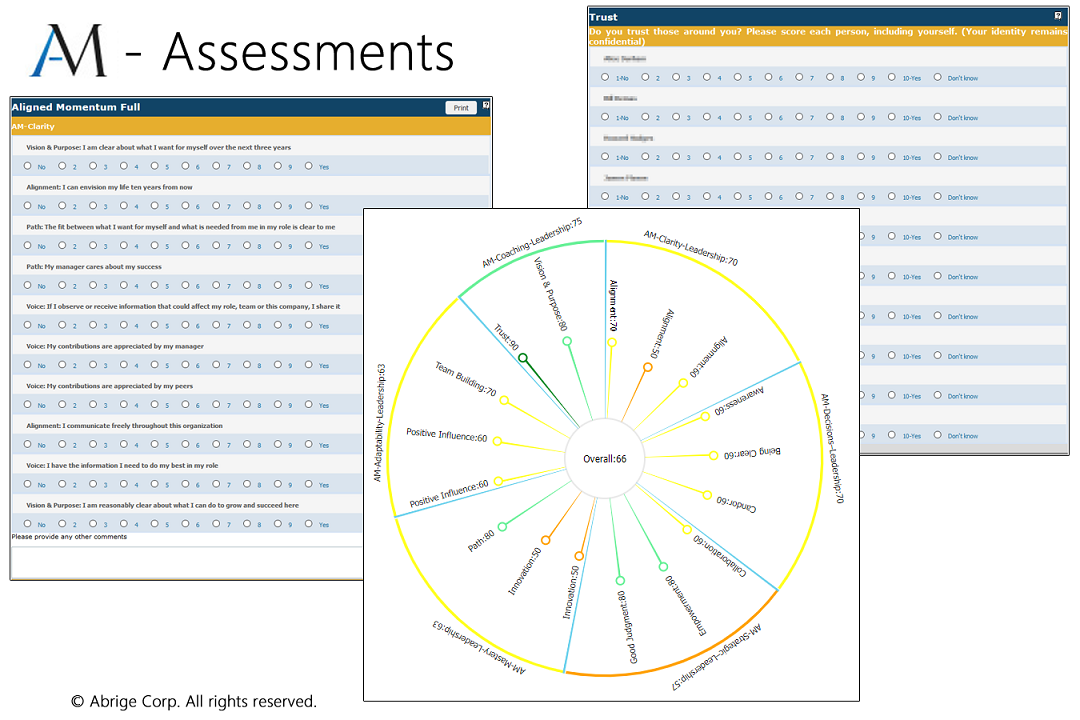The width and height of the screenshot is (1080, 720).
Task: Rate 9 for contributions appreciated by my manager
Action: pos(278,364)
